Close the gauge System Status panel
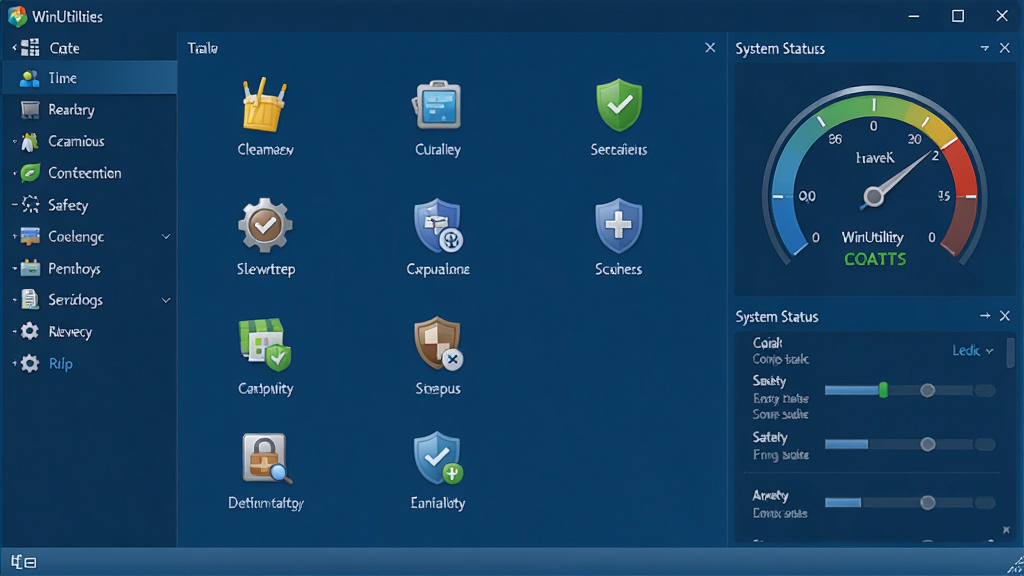1024x576 pixels. click(1004, 48)
